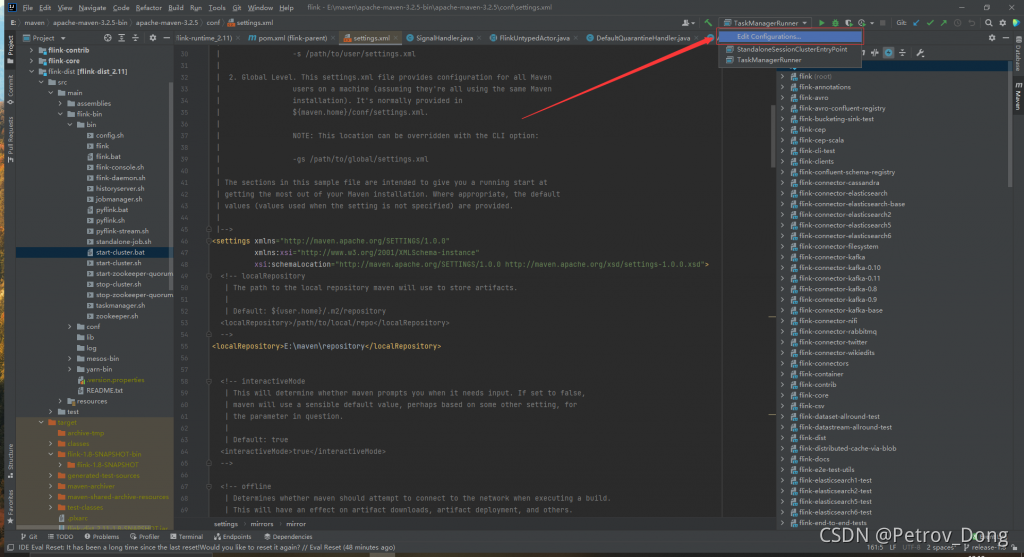Run the TaskManagerRunner configuration with the green play icon
This screenshot has width=1024, height=557.
(x=822, y=23)
